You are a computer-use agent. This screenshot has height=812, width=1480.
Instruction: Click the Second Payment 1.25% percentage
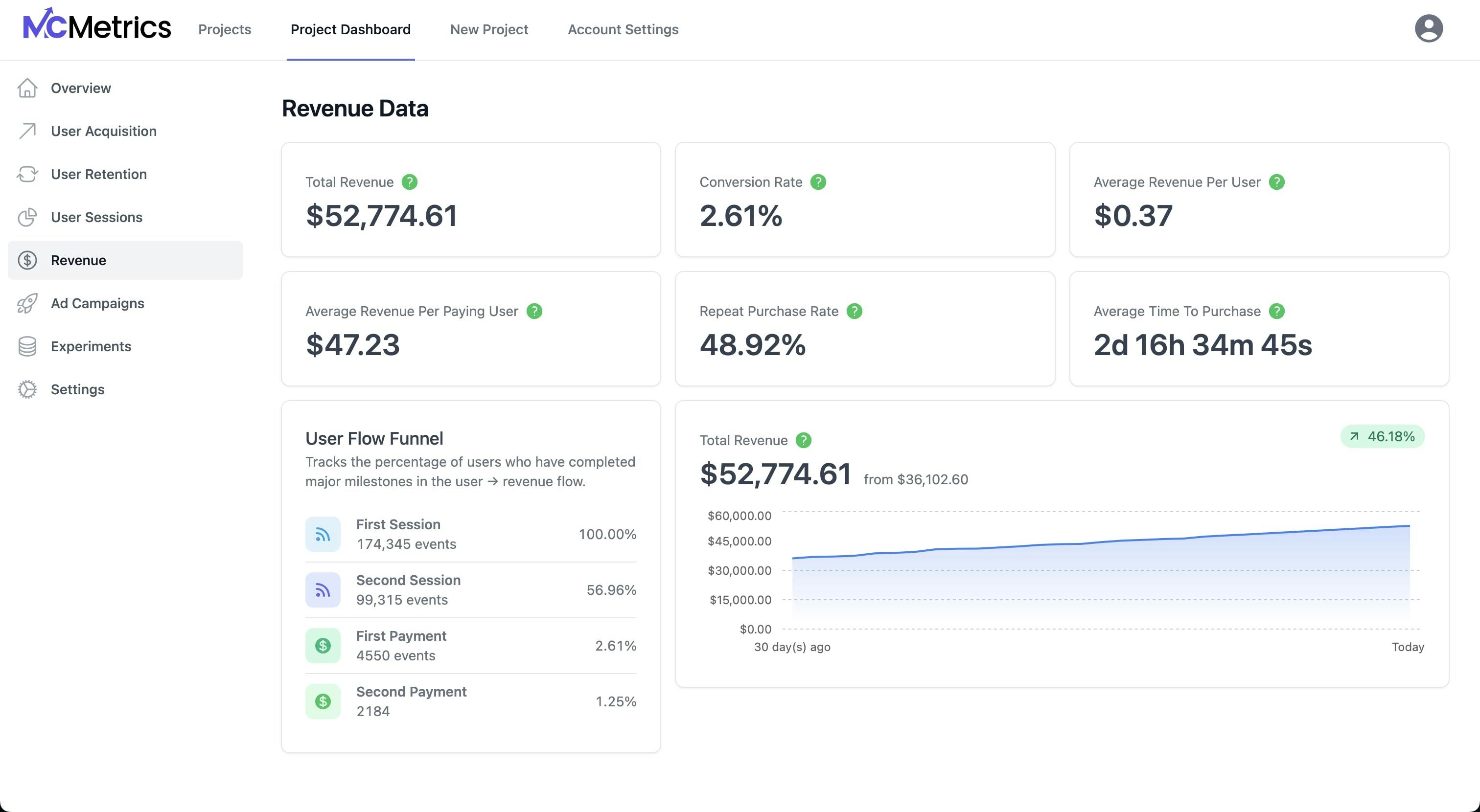point(616,702)
